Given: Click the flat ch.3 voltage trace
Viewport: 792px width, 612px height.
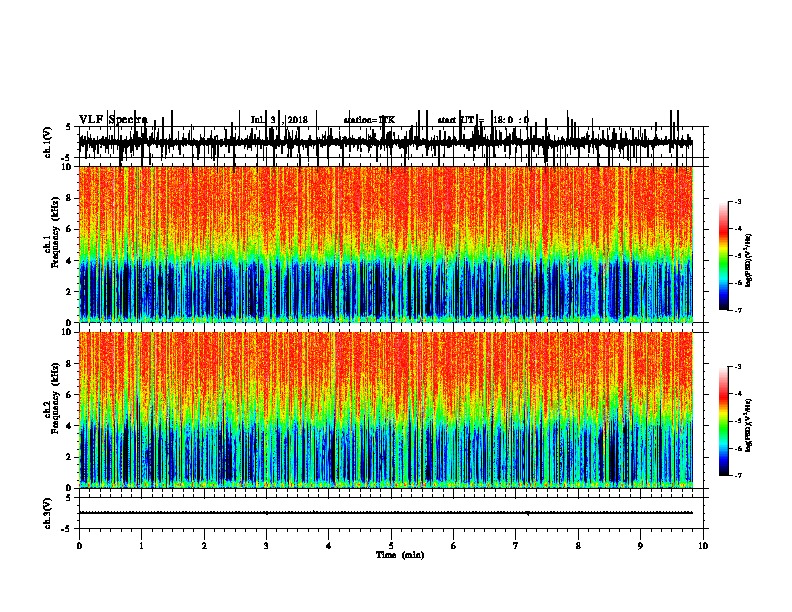Looking at the screenshot, I should point(386,513).
